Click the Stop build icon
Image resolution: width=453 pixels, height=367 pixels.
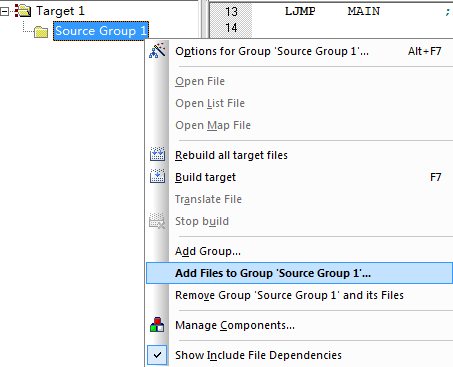tap(157, 221)
